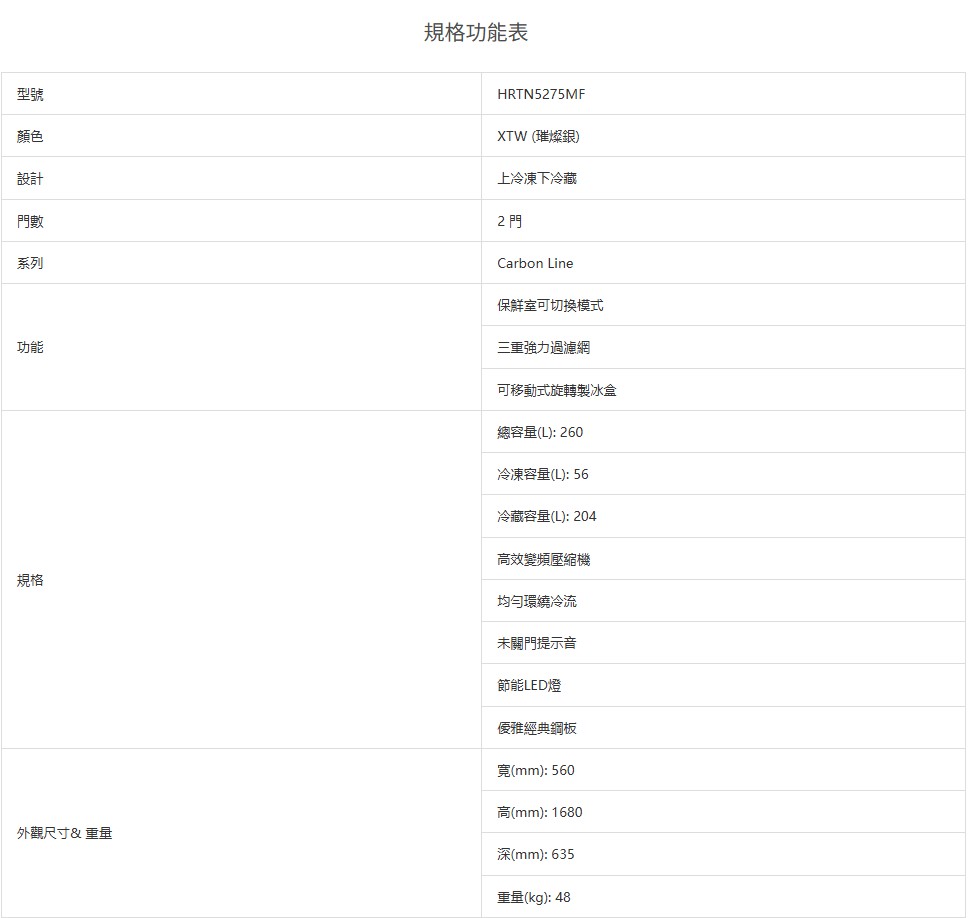Select the 上冷凍下冷藏 design cell
The width and height of the screenshot is (968, 918).
pos(536,178)
